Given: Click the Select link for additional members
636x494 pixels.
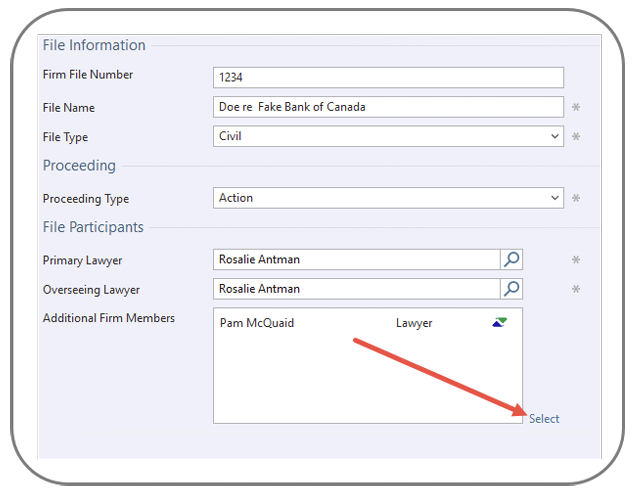Looking at the screenshot, I should tap(544, 419).
